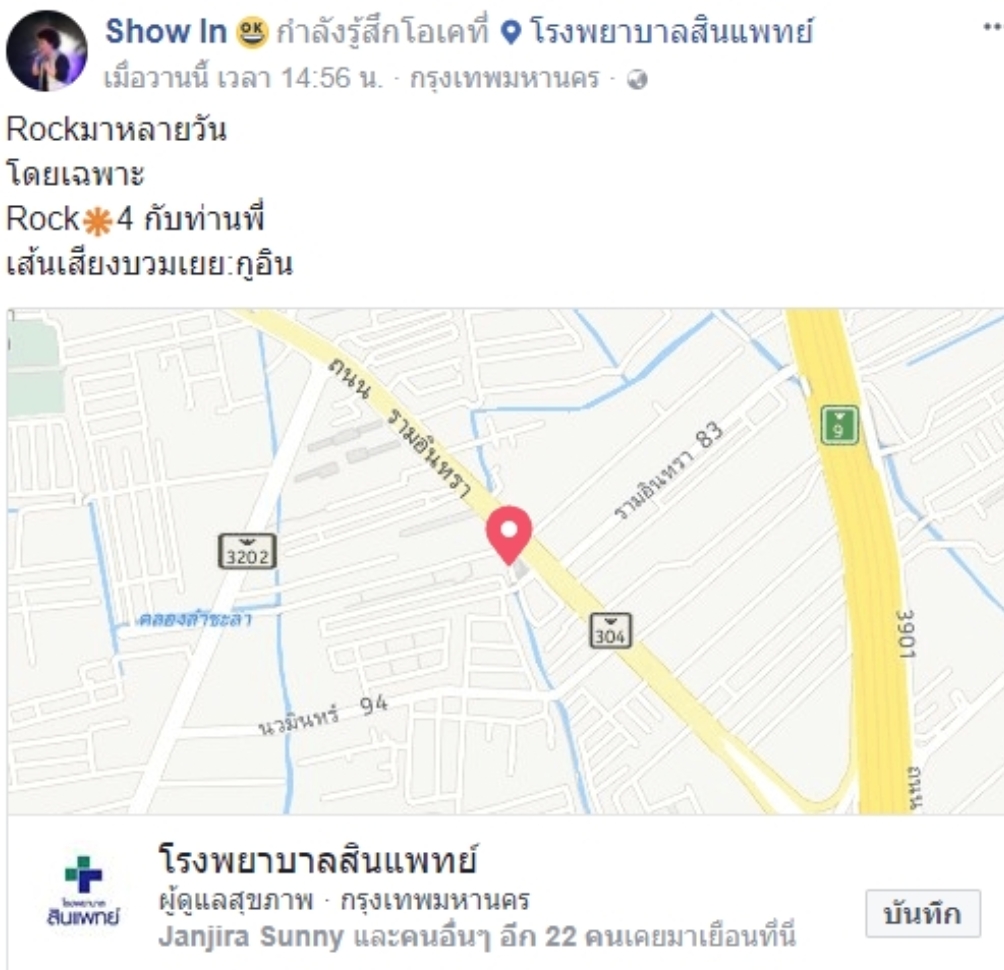
Task: Click the route 304 road badge
Action: pyautogui.click(x=610, y=631)
